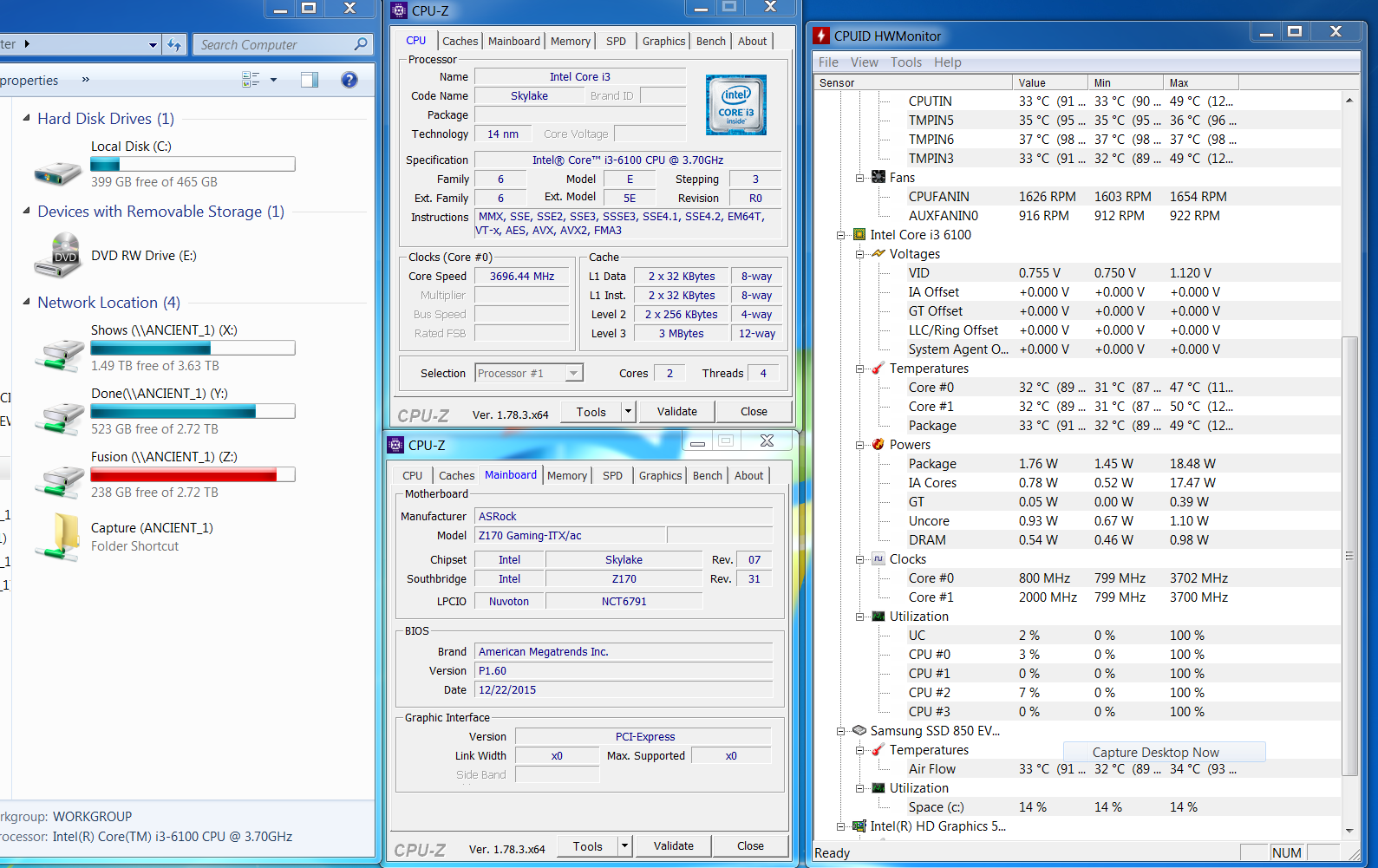Open the File menu in HWMonitor

[828, 62]
